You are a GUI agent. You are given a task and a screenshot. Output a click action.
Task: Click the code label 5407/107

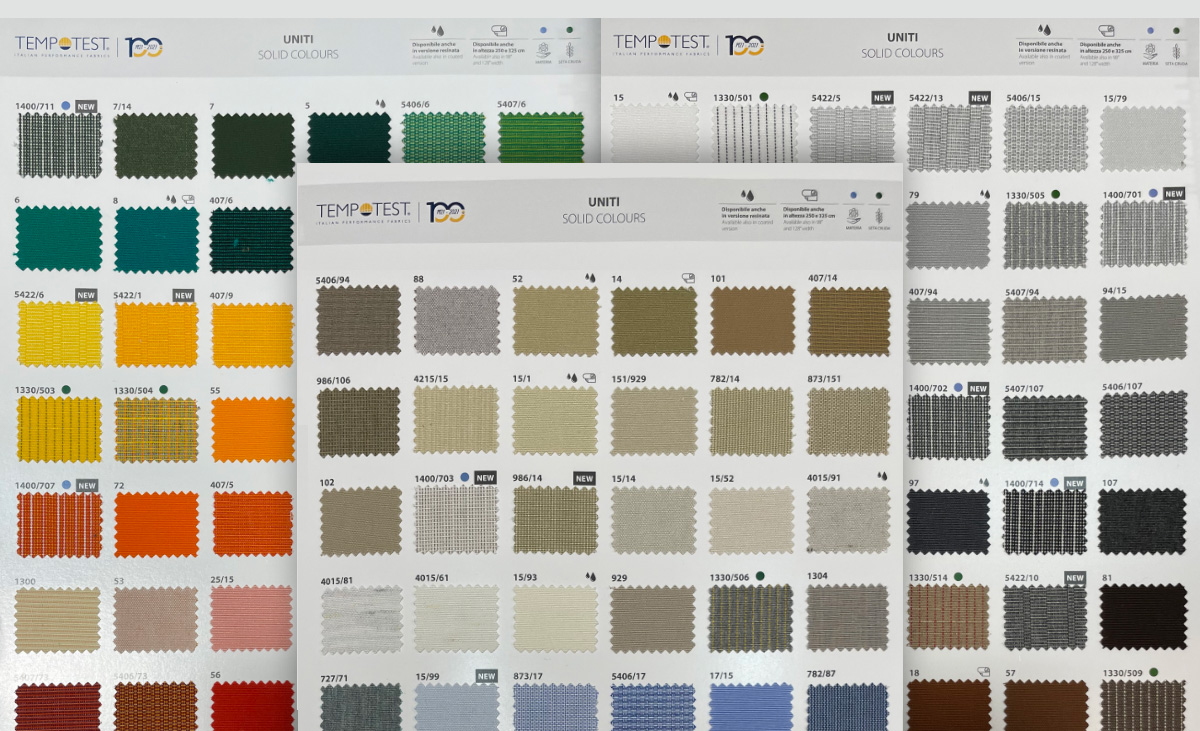tap(1023, 387)
